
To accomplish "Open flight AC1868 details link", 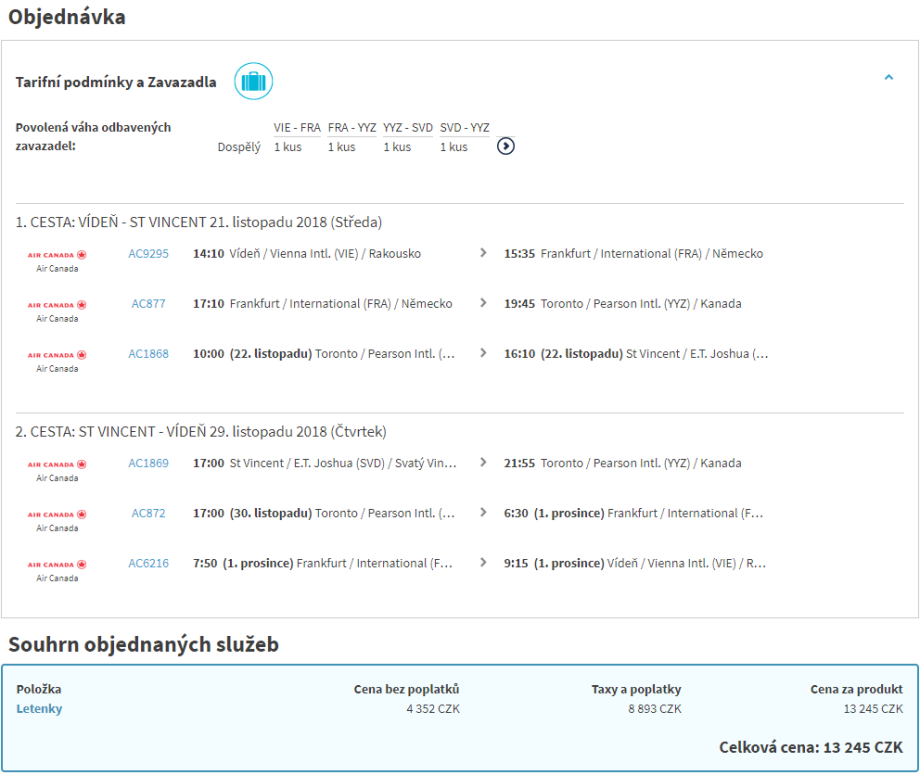I will tap(148, 354).
